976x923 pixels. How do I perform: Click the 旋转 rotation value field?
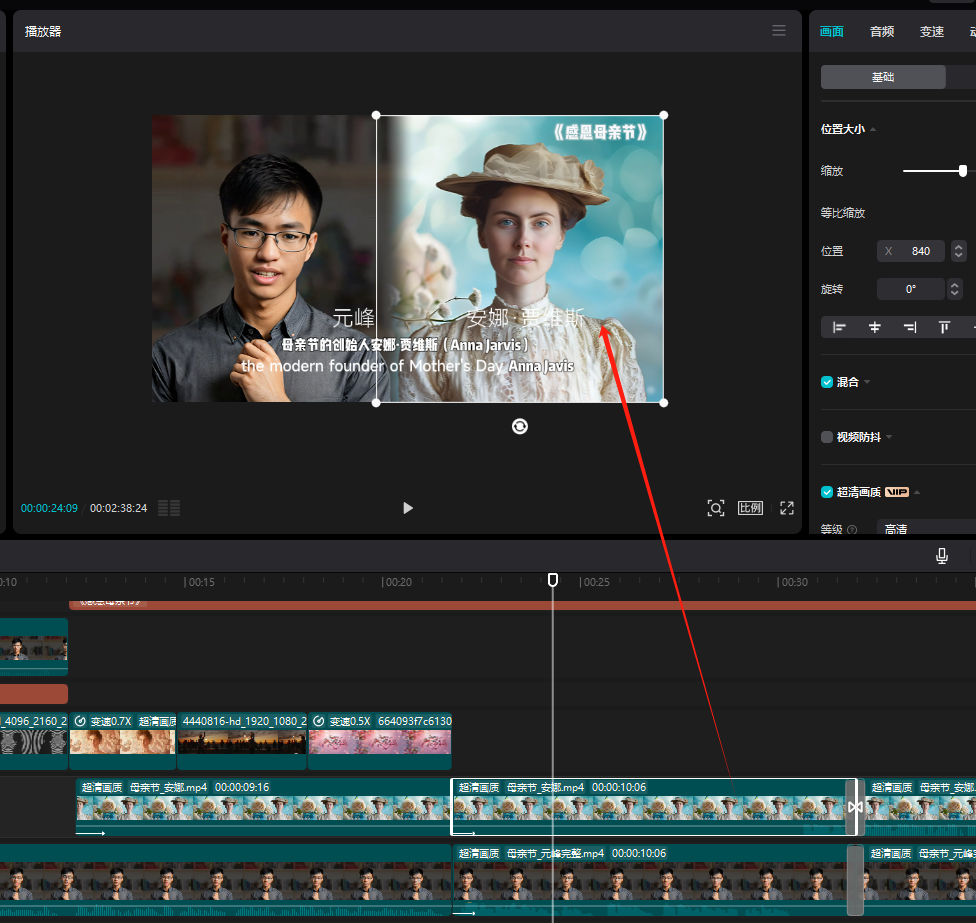pos(911,289)
